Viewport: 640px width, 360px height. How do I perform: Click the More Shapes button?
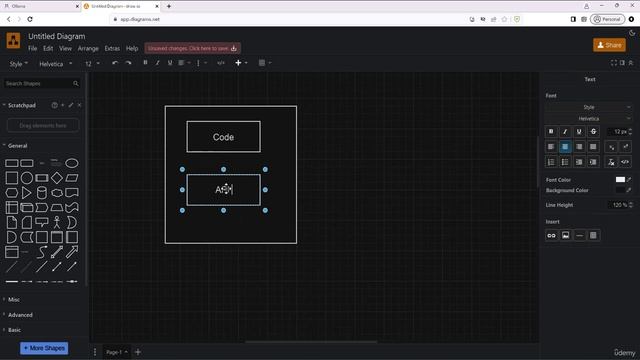[44, 348]
